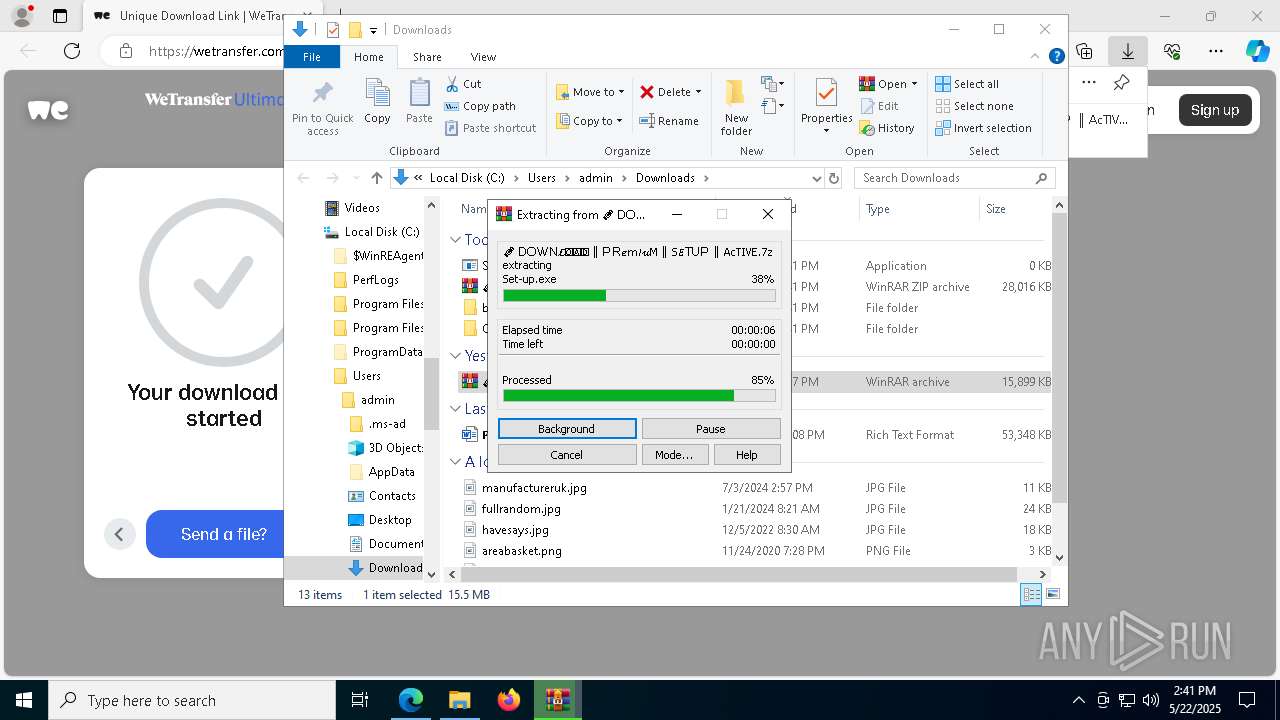
Task: Click the Size column header
Action: (x=1014, y=209)
